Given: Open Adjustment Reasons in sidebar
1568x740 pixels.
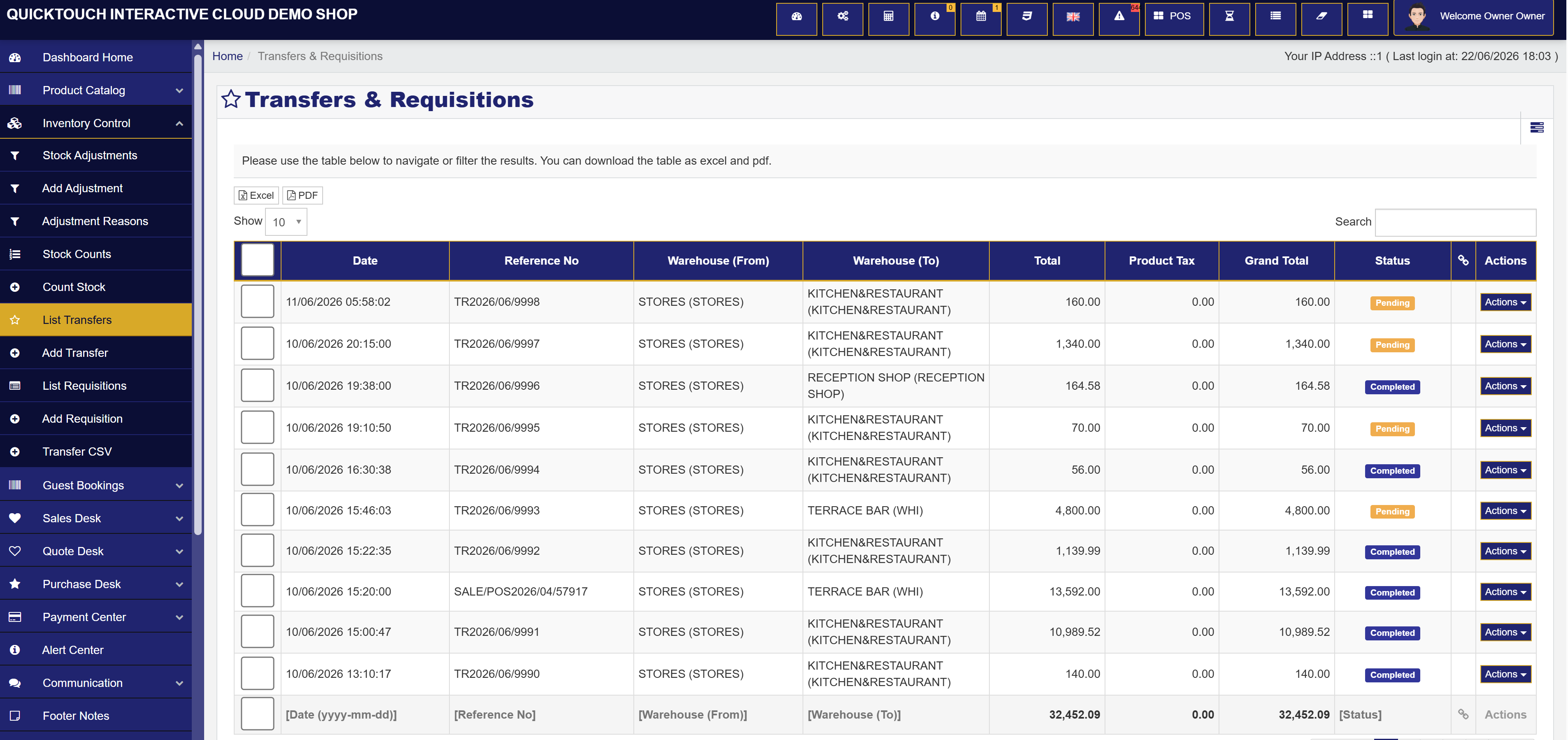Looking at the screenshot, I should pos(96,221).
